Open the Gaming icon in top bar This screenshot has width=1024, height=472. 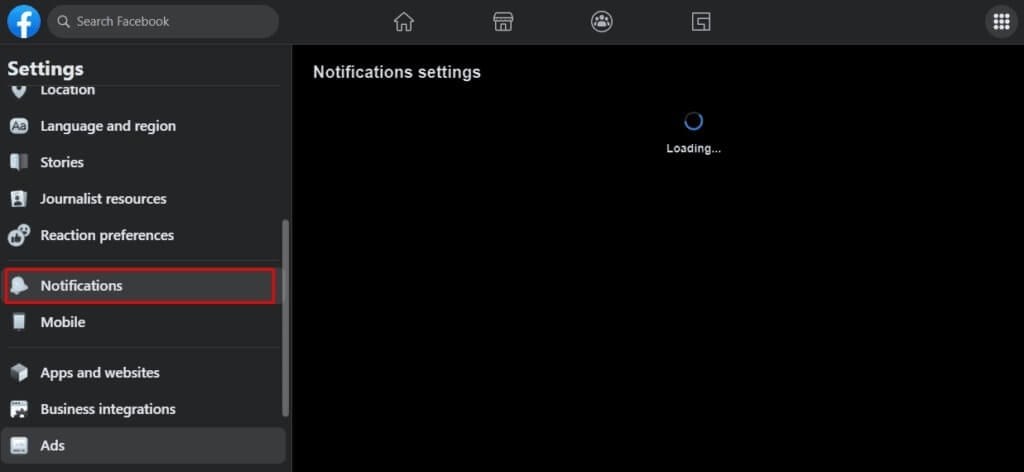pyautogui.click(x=701, y=22)
